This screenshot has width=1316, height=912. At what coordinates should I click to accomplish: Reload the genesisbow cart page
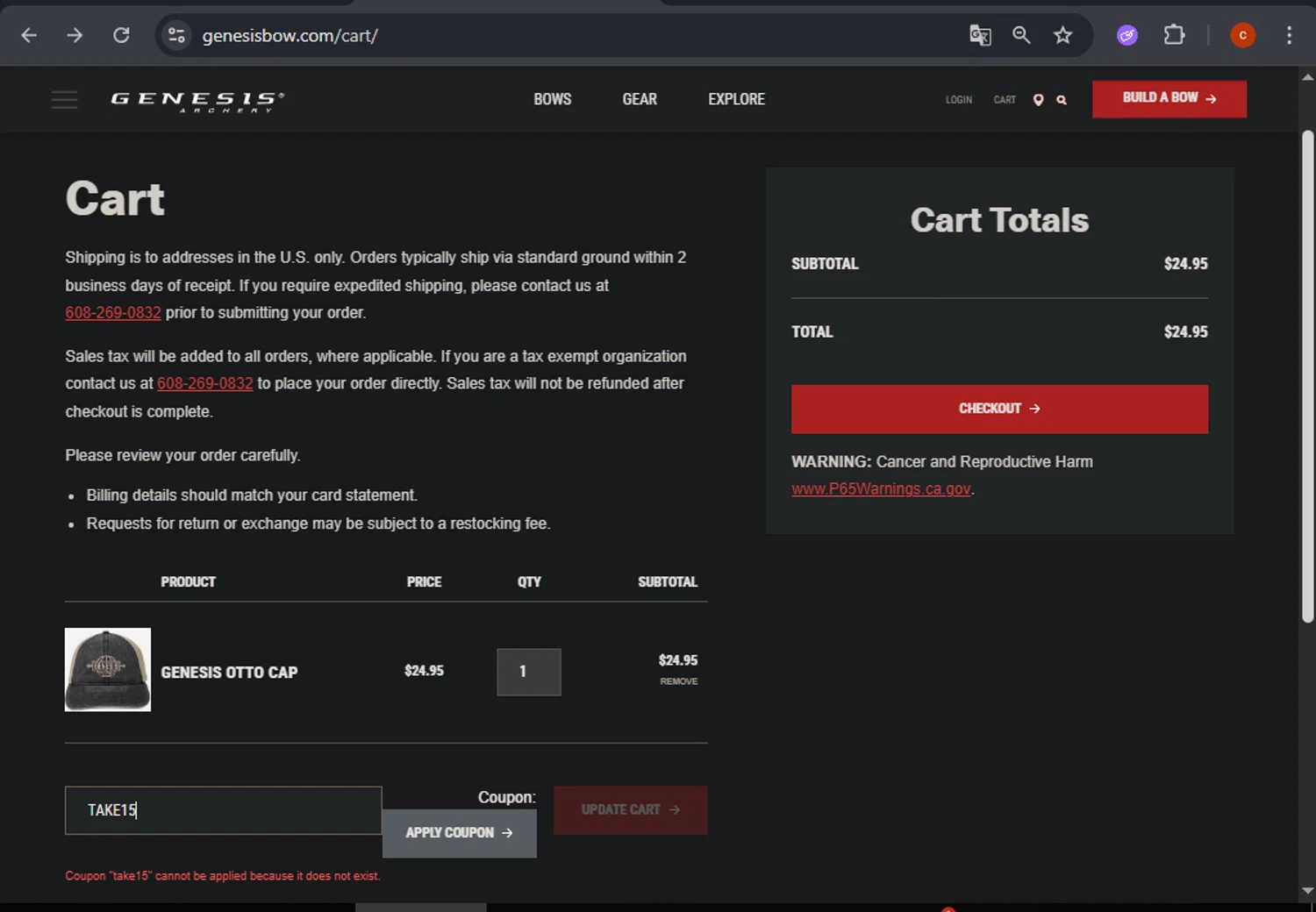point(121,35)
